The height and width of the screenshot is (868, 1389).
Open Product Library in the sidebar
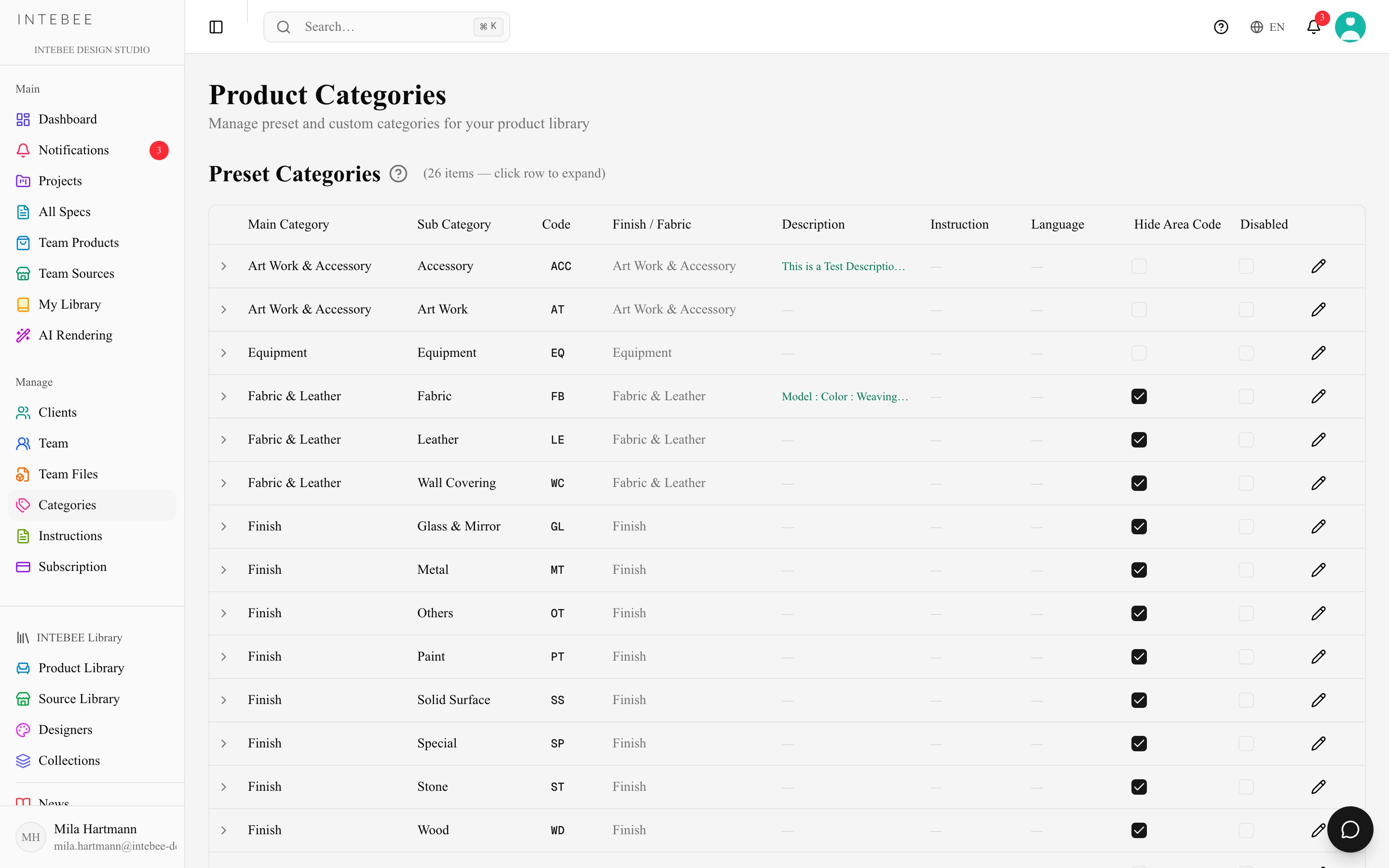click(x=92, y=668)
